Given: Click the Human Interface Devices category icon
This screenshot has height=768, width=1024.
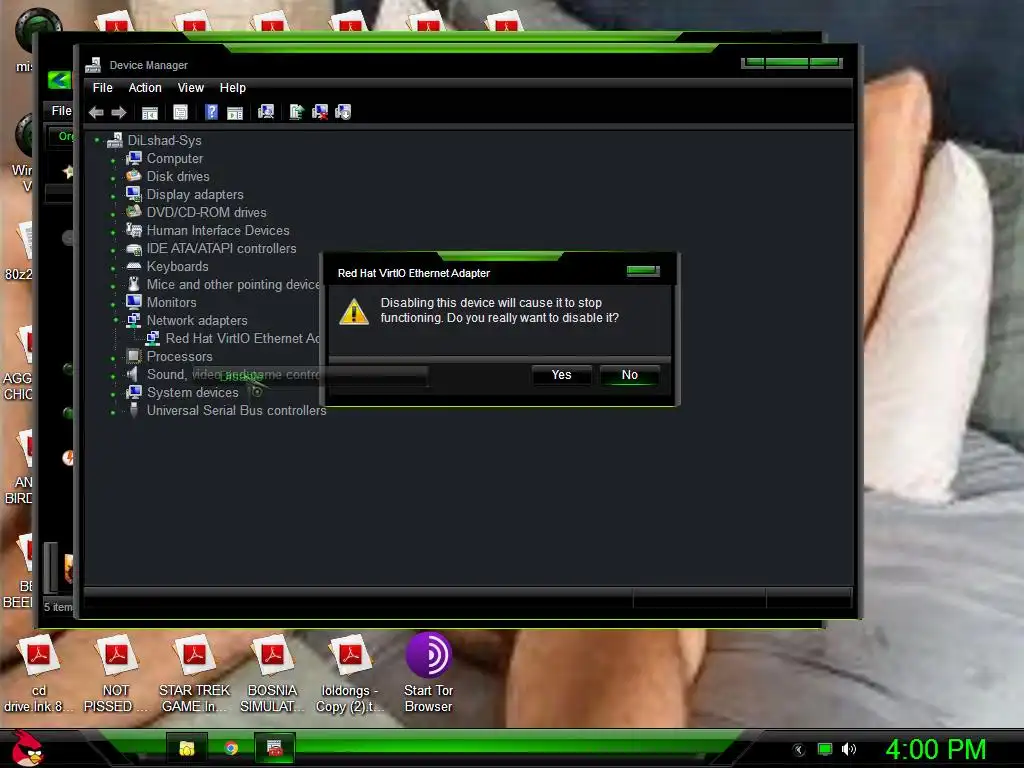Looking at the screenshot, I should coord(134,230).
